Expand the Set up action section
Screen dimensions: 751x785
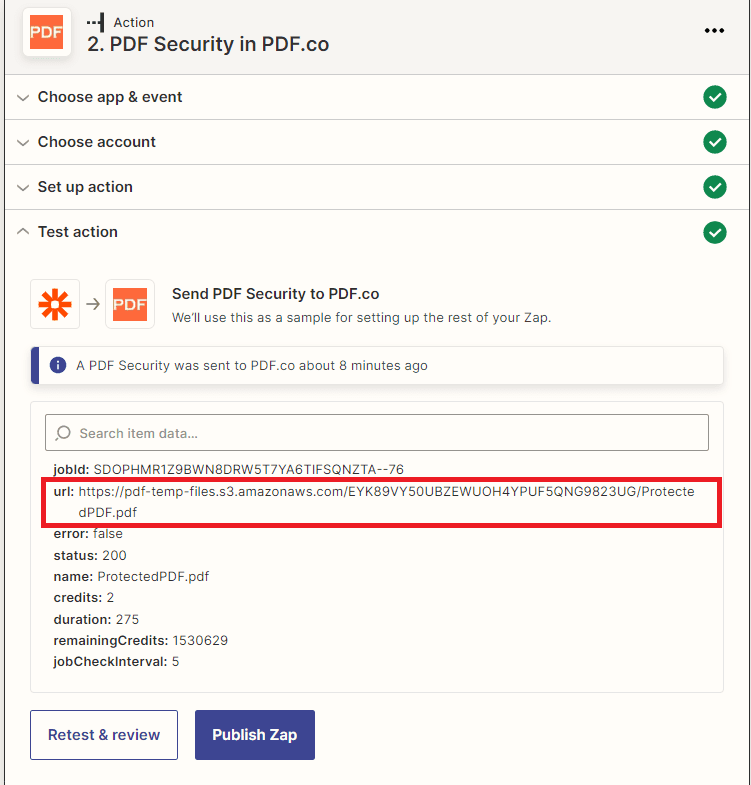coord(85,187)
